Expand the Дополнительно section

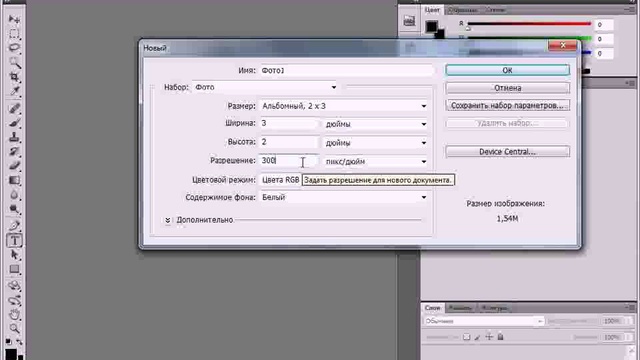point(168,220)
